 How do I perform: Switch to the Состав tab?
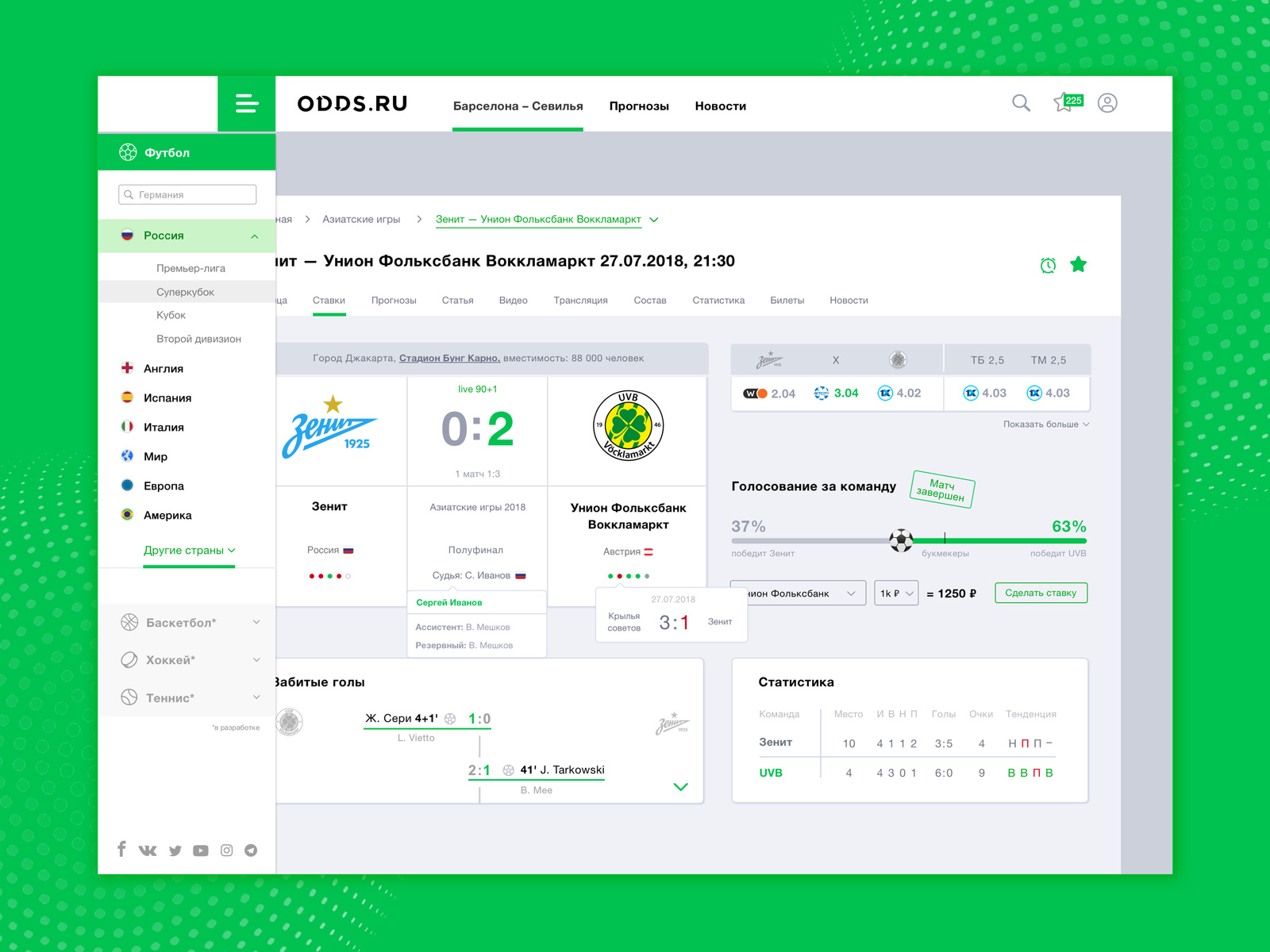click(x=650, y=301)
